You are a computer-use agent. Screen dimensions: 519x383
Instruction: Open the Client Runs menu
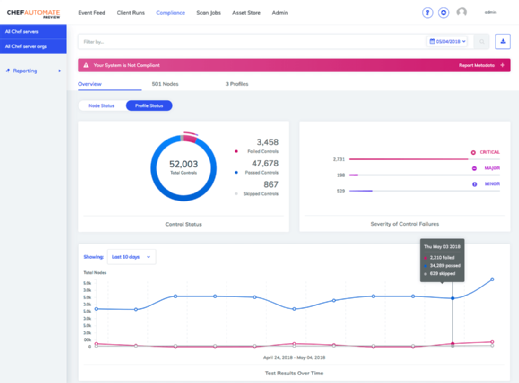pyautogui.click(x=131, y=13)
